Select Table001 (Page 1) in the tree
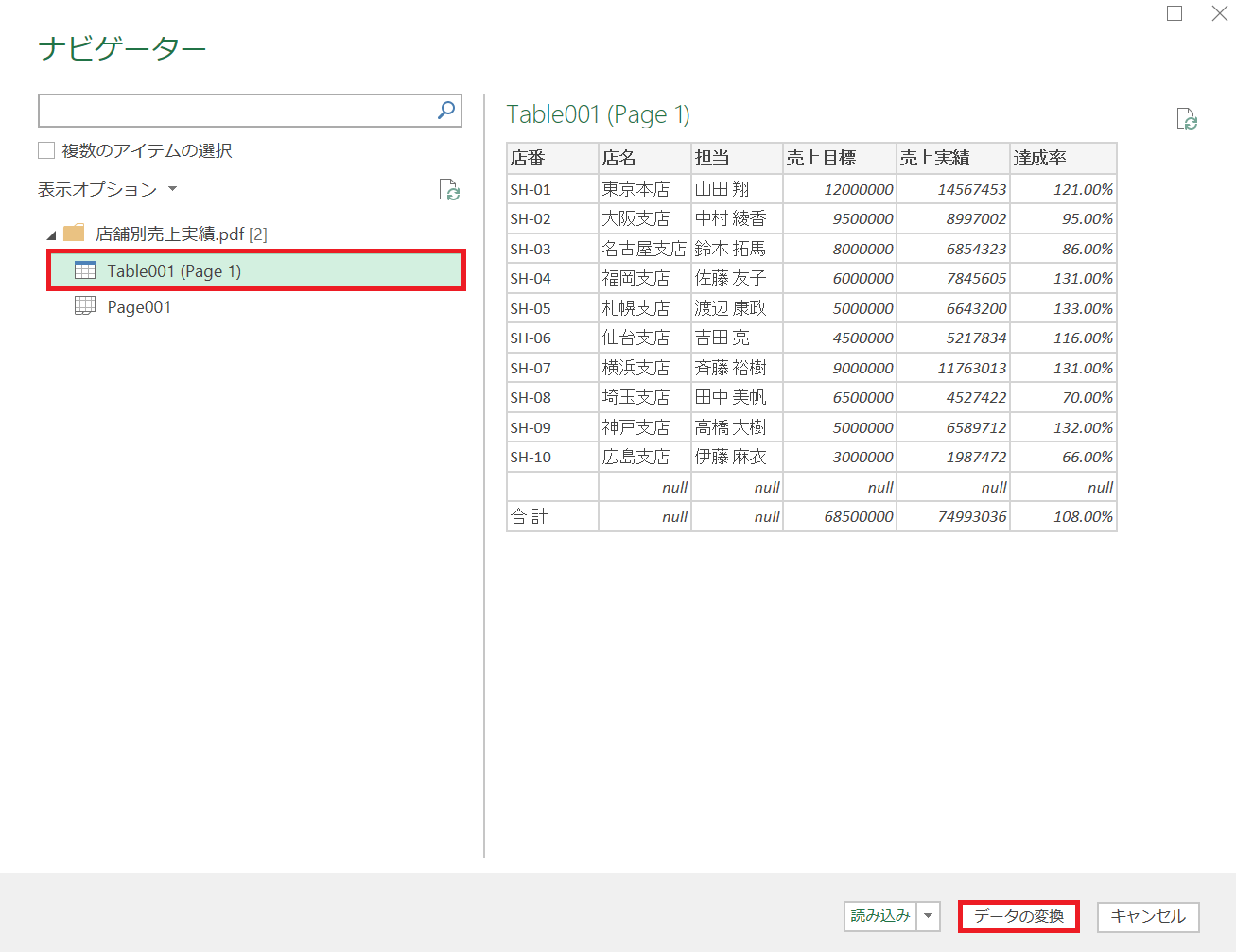 (x=174, y=271)
